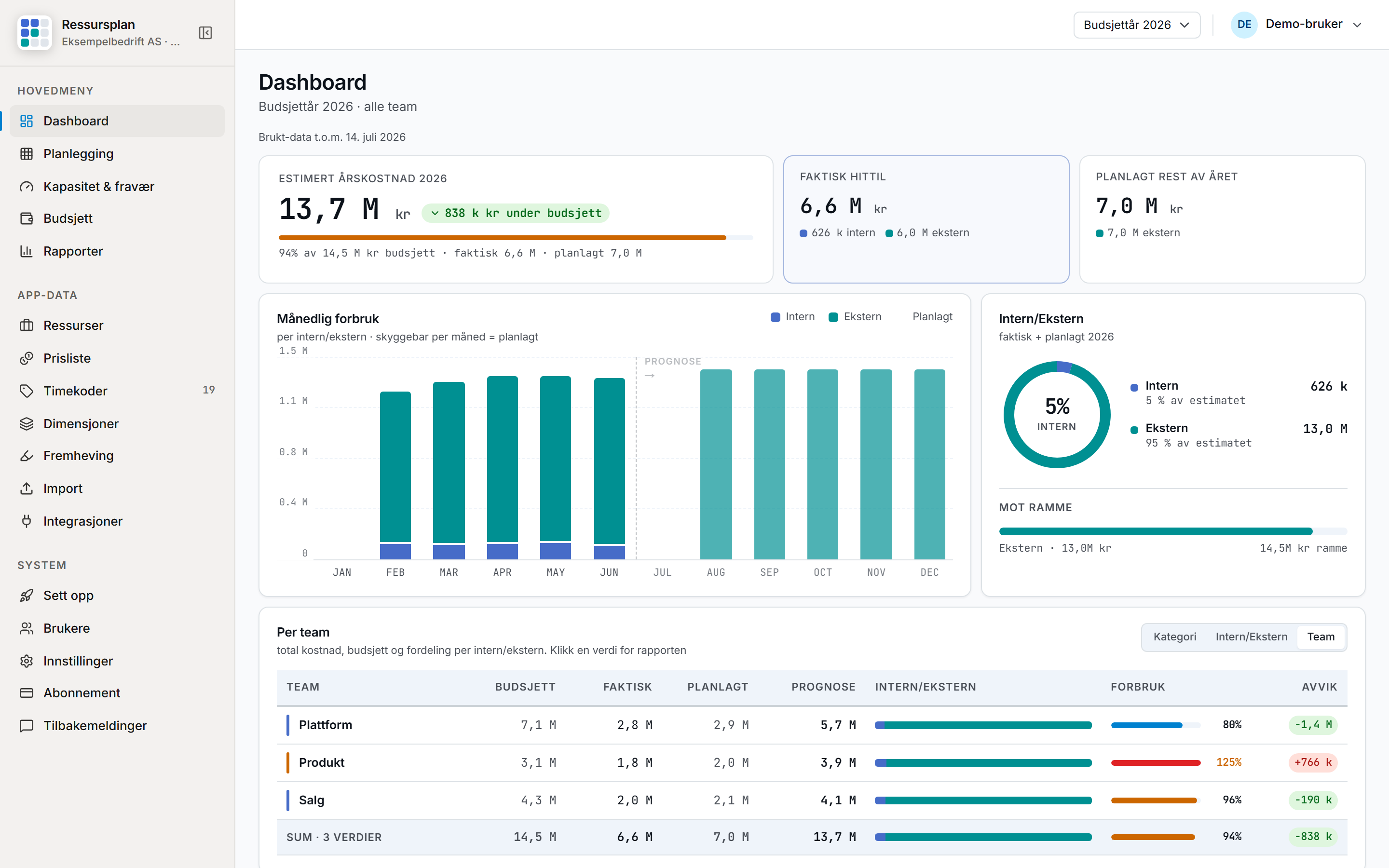This screenshot has height=868, width=1389.
Task: Select the Team tab in Per team
Action: [x=1321, y=637]
